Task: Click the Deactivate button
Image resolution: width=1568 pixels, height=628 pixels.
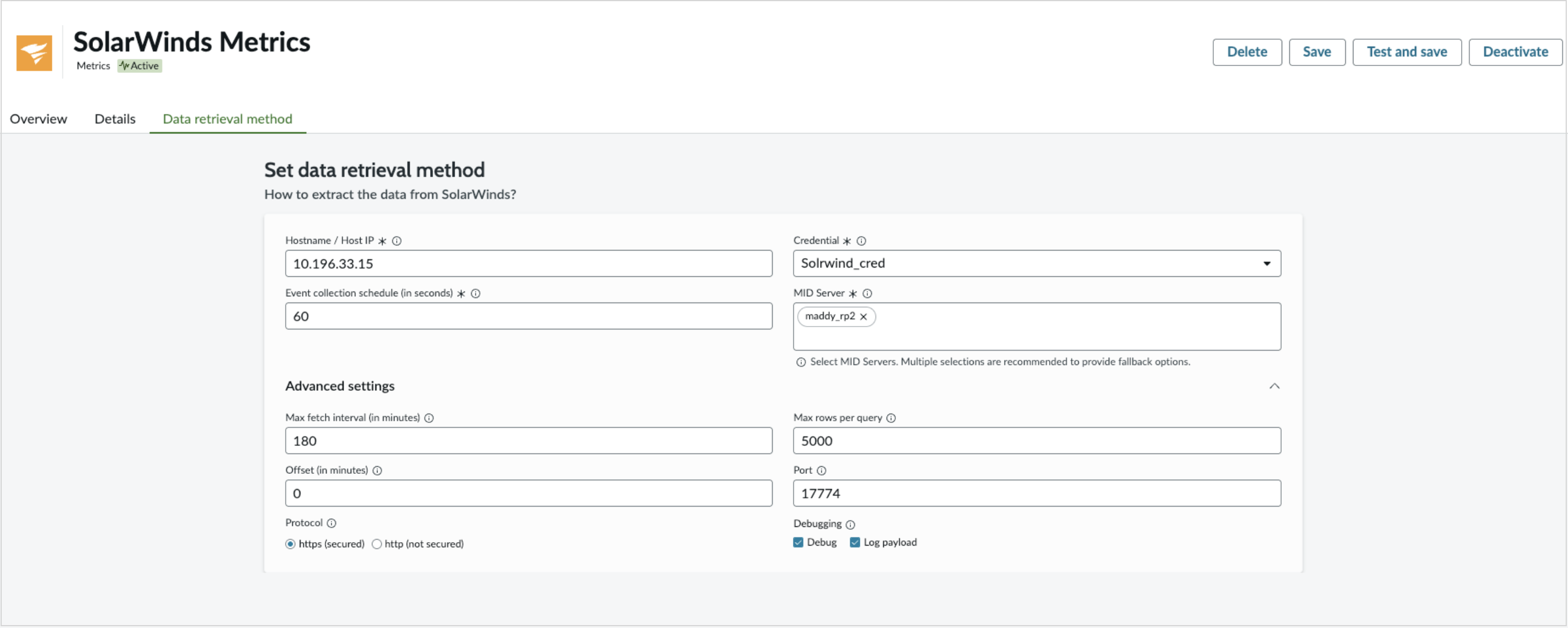Action: 1515,53
